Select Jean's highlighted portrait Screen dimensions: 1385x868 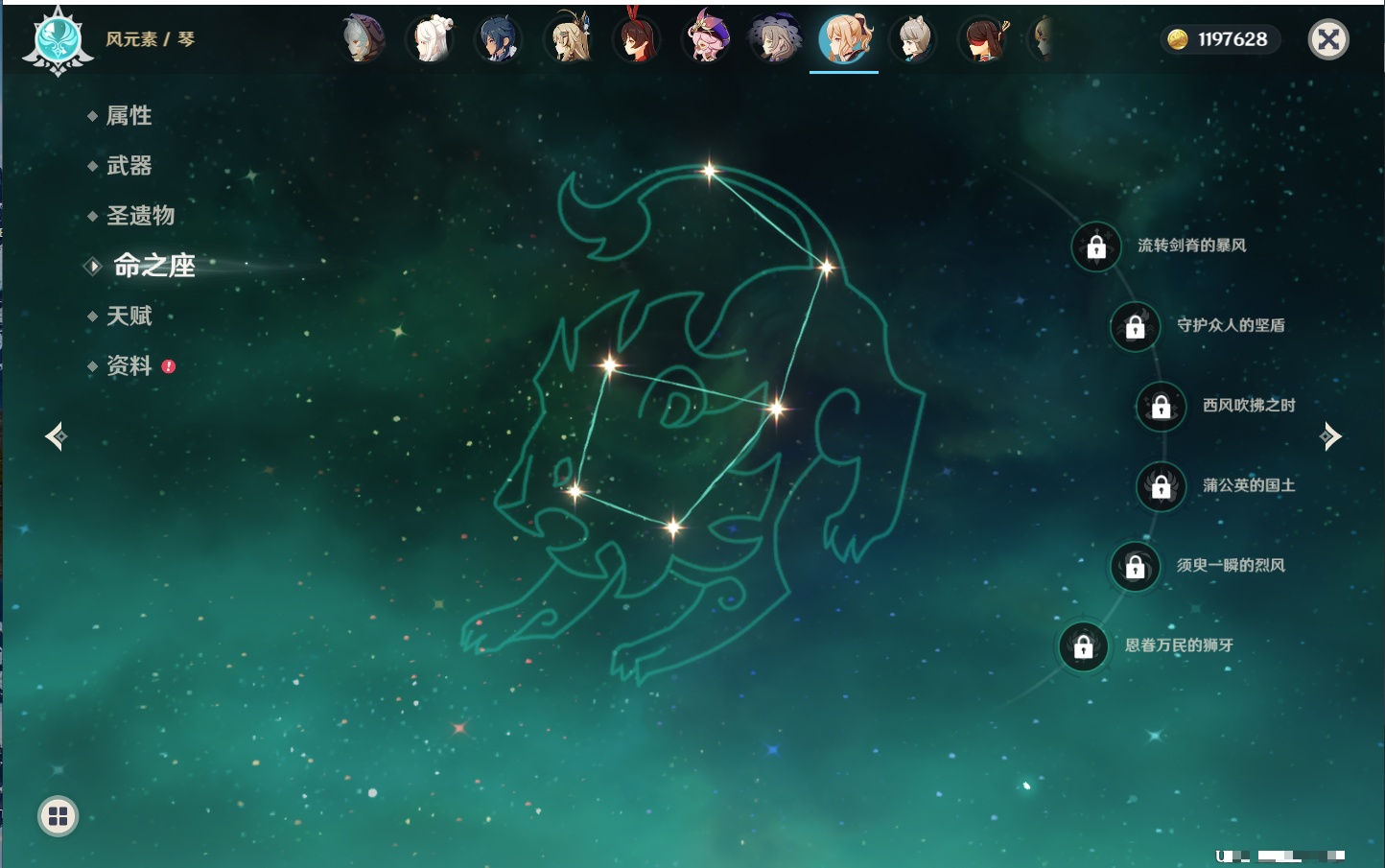click(x=844, y=39)
